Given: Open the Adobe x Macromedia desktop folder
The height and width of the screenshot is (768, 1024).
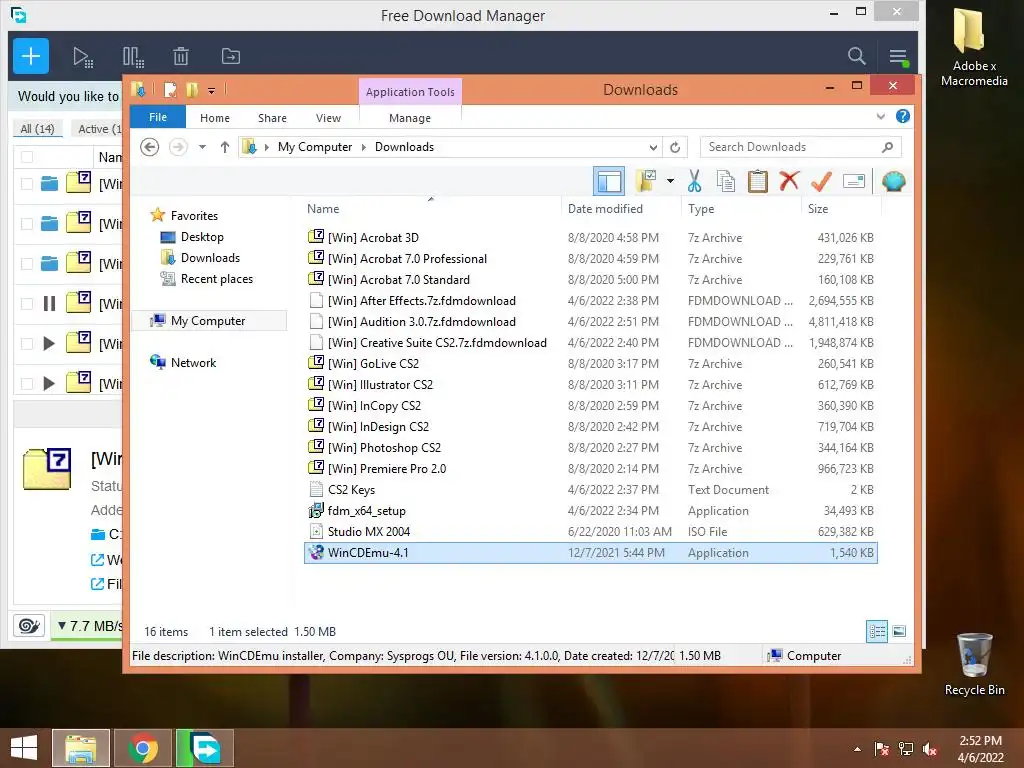Looking at the screenshot, I should [x=974, y=47].
